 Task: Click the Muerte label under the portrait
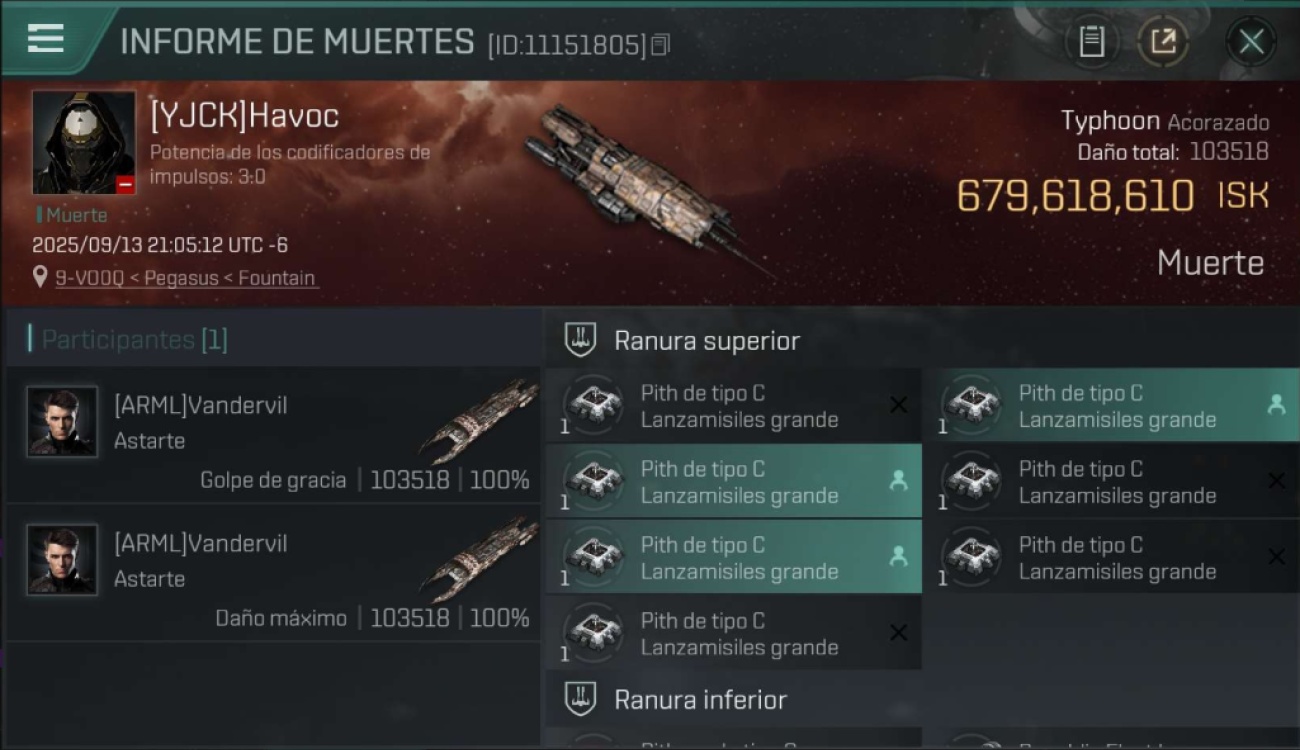[x=72, y=215]
